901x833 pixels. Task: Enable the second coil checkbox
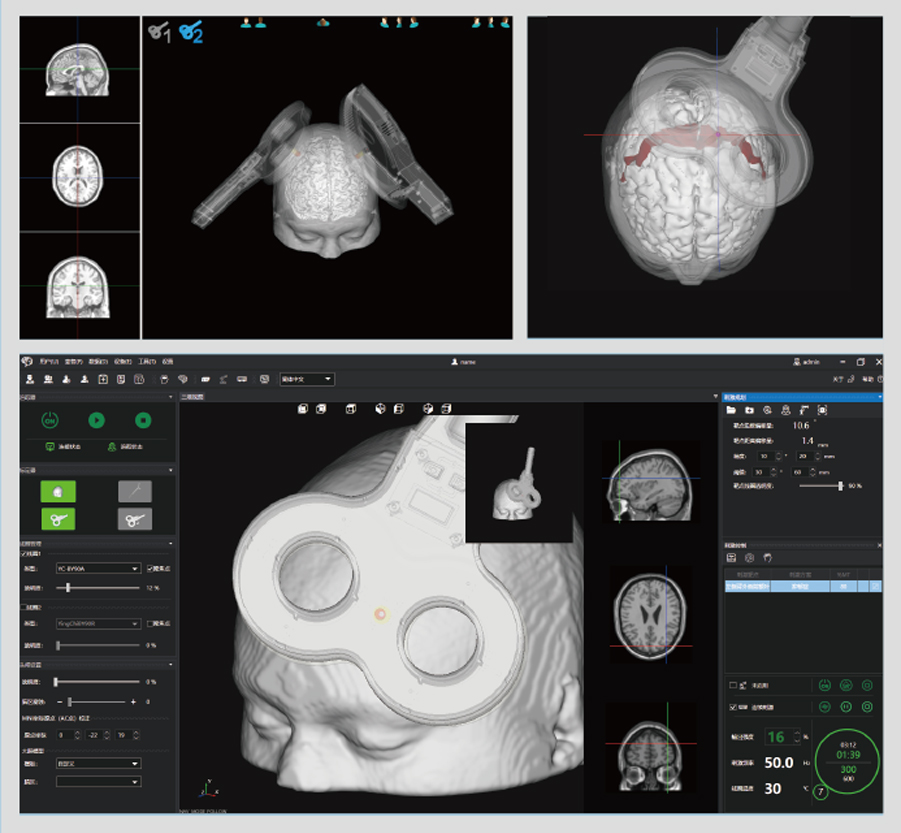(x=25, y=607)
